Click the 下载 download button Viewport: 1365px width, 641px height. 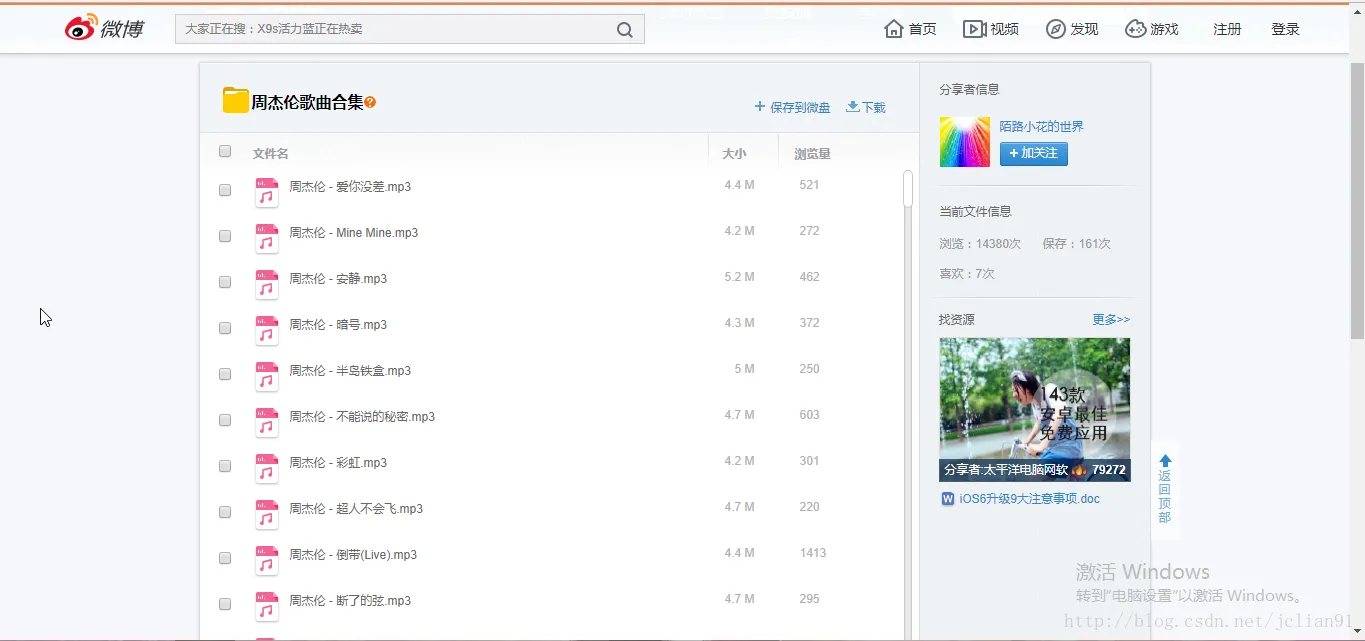click(866, 107)
